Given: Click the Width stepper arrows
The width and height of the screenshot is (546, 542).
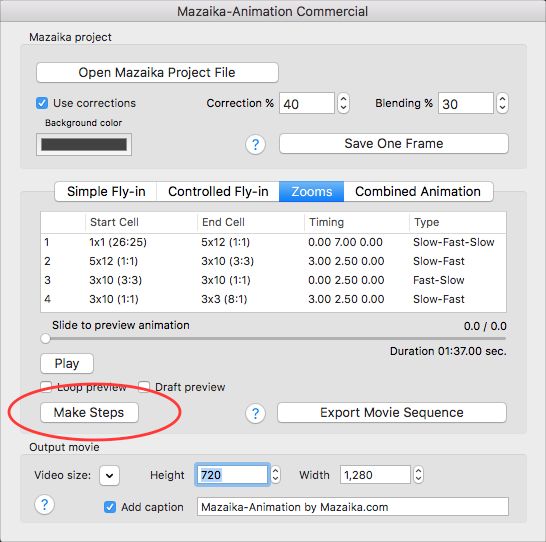Looking at the screenshot, I should point(418,474).
